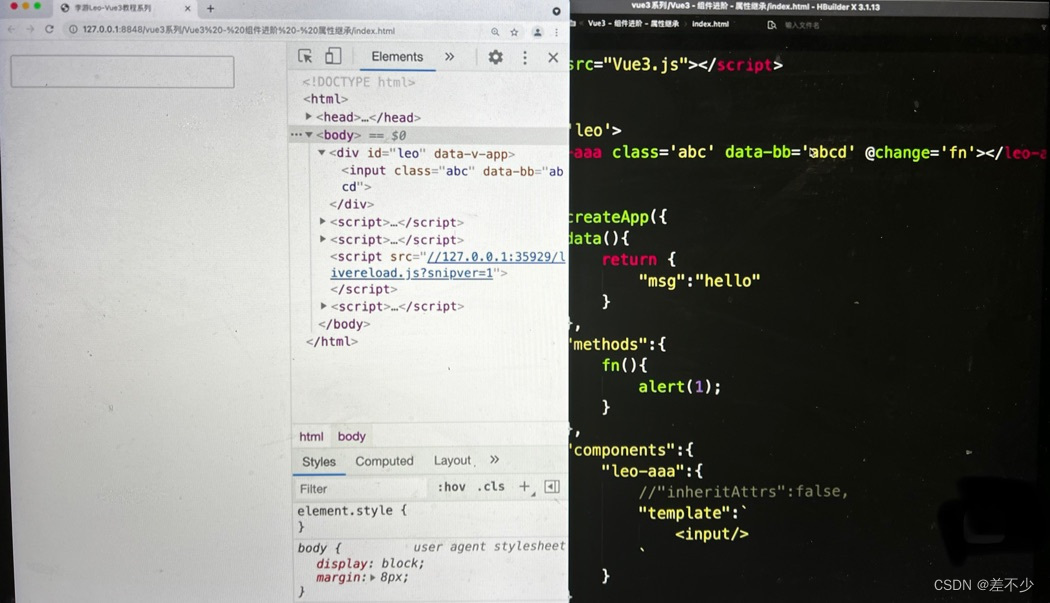Click the "msg":"hello" line in editor
Viewport: 1050px width, 603px height.
[699, 281]
